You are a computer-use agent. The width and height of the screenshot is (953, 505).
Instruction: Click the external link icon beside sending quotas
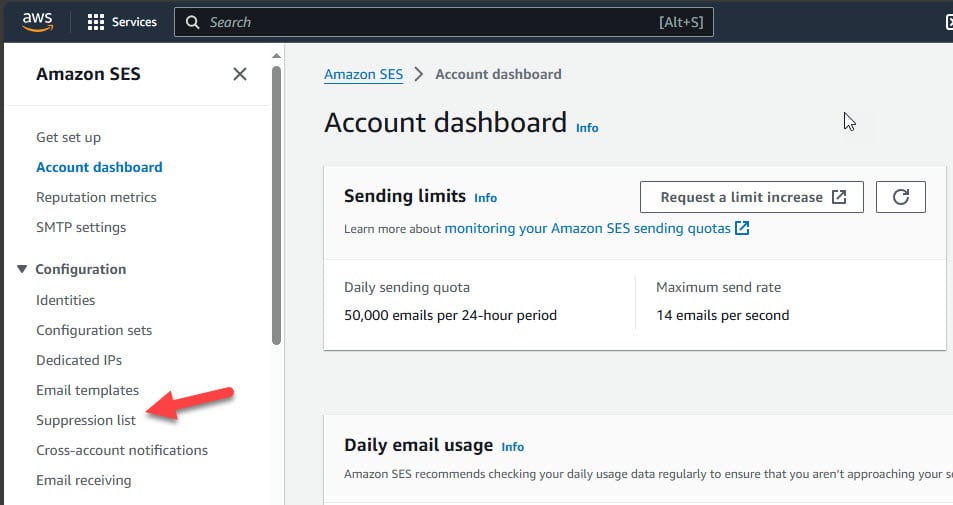pyautogui.click(x=742, y=228)
